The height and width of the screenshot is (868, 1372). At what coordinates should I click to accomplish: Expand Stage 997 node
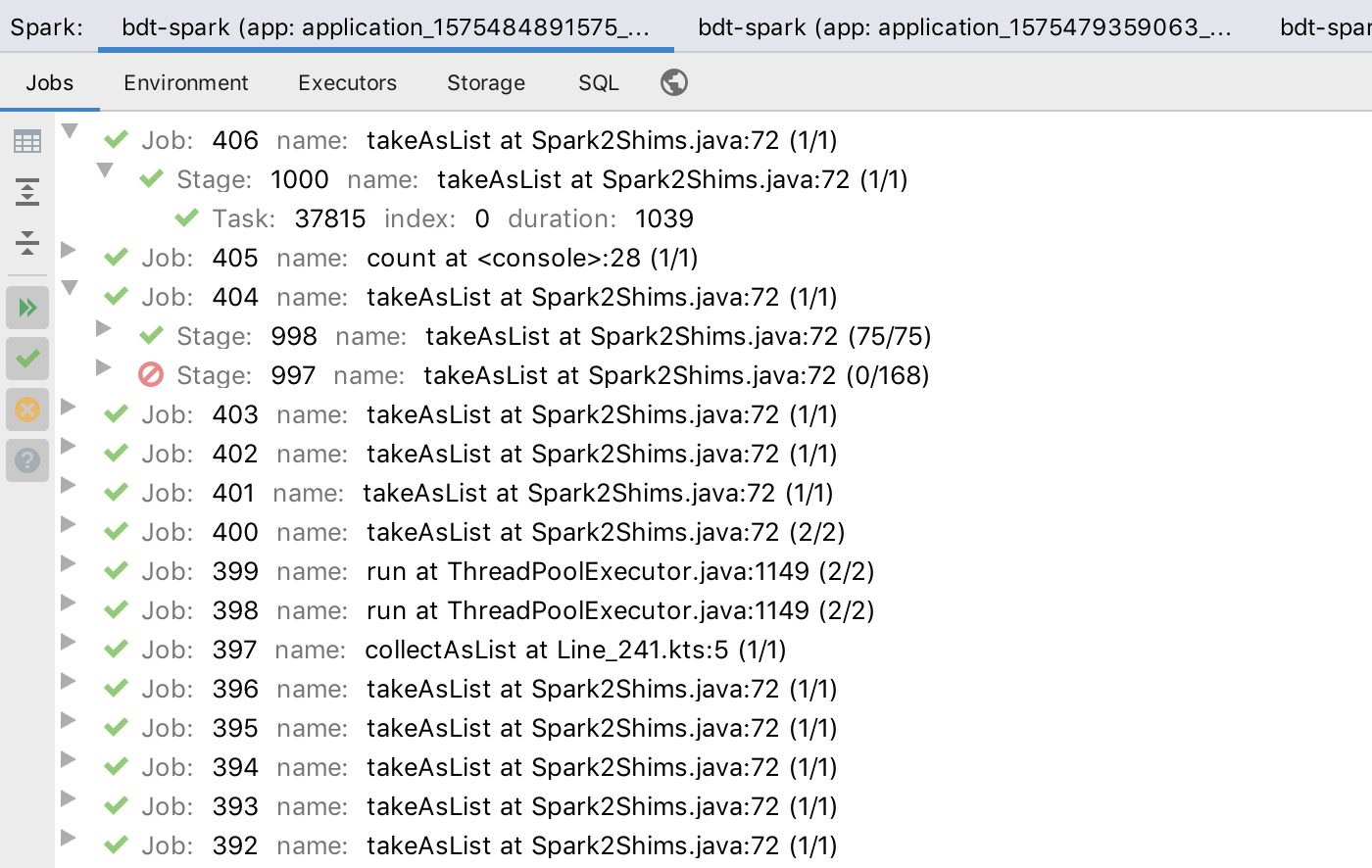click(104, 366)
